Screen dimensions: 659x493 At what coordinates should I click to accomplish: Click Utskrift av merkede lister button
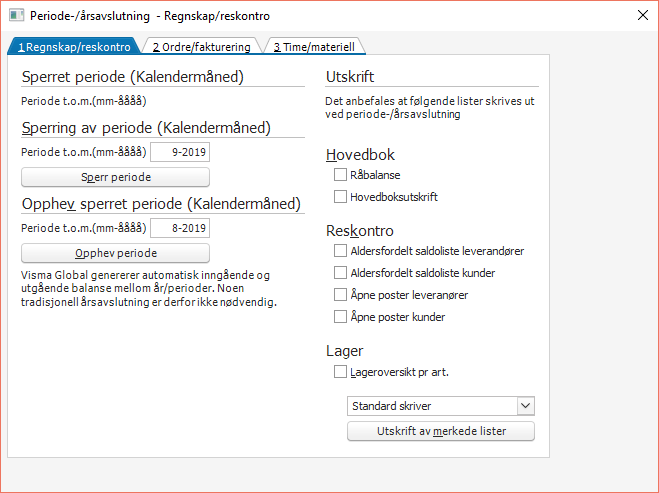coord(441,432)
